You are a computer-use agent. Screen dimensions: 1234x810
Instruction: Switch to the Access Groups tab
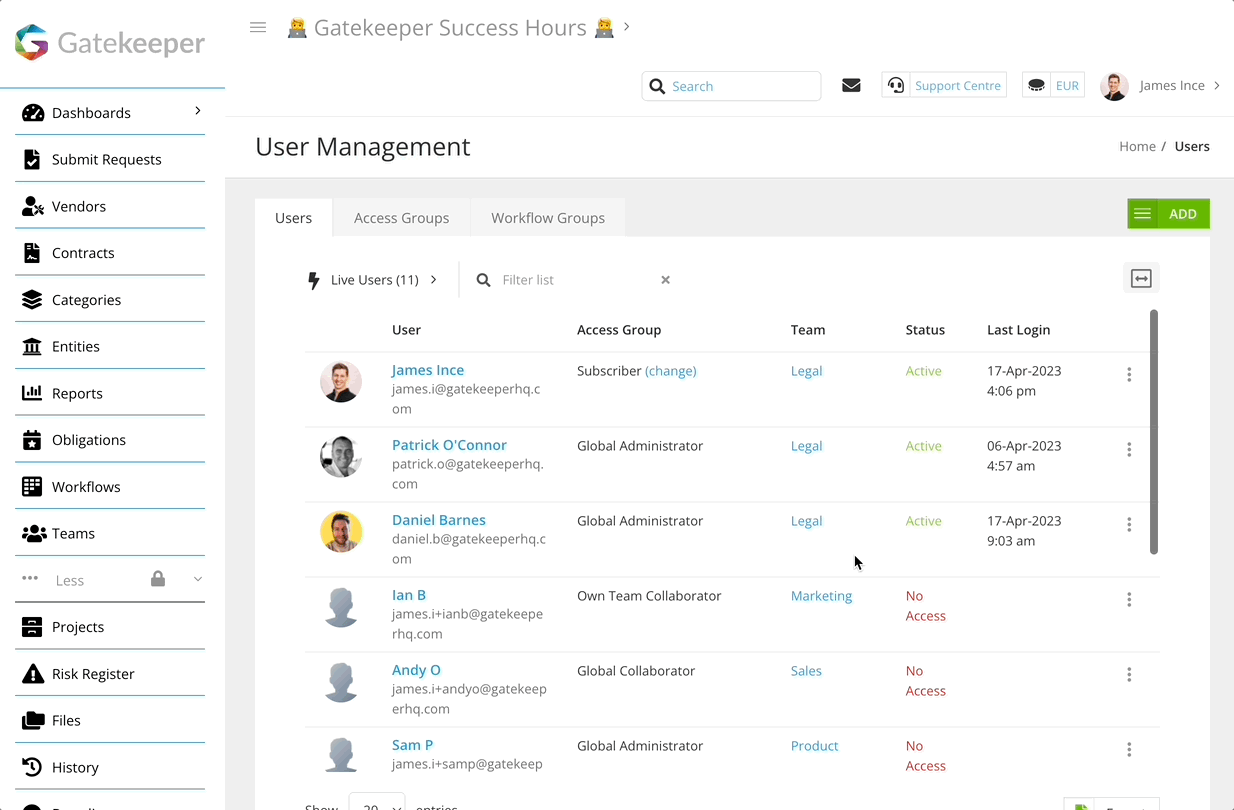tap(401, 218)
